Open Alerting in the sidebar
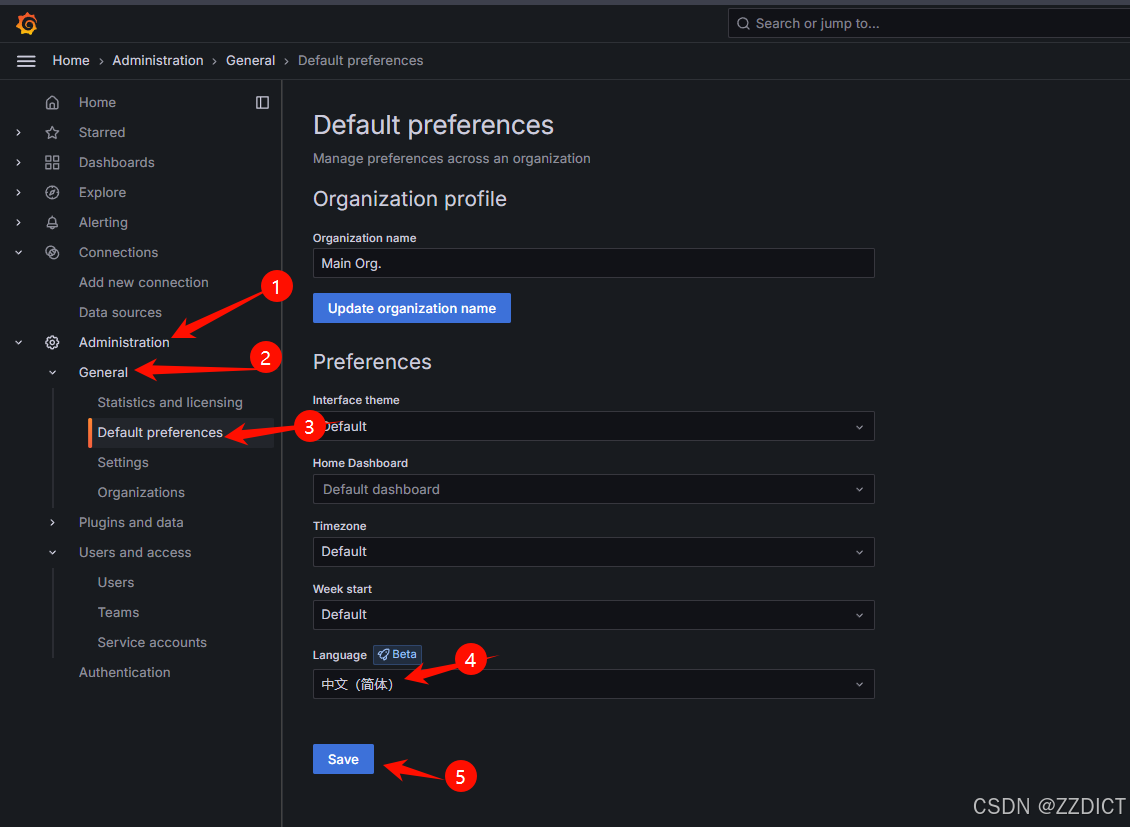 click(x=103, y=223)
